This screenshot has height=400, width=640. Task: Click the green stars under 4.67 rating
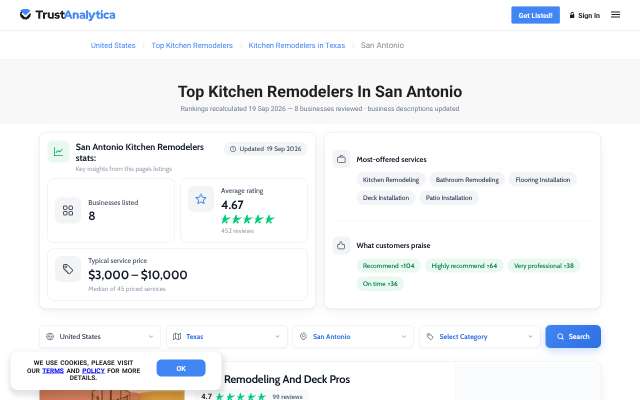click(247, 219)
